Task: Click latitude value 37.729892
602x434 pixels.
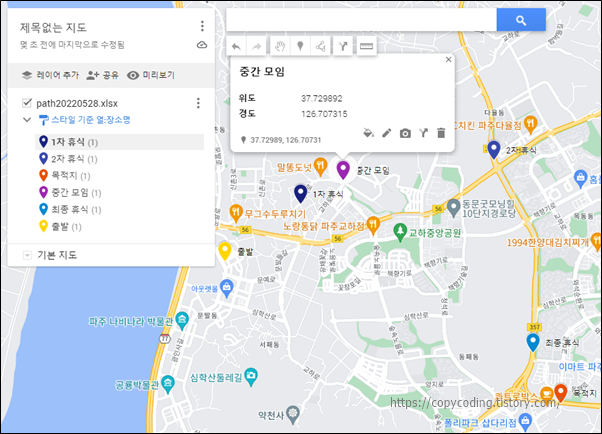Action: click(x=321, y=99)
